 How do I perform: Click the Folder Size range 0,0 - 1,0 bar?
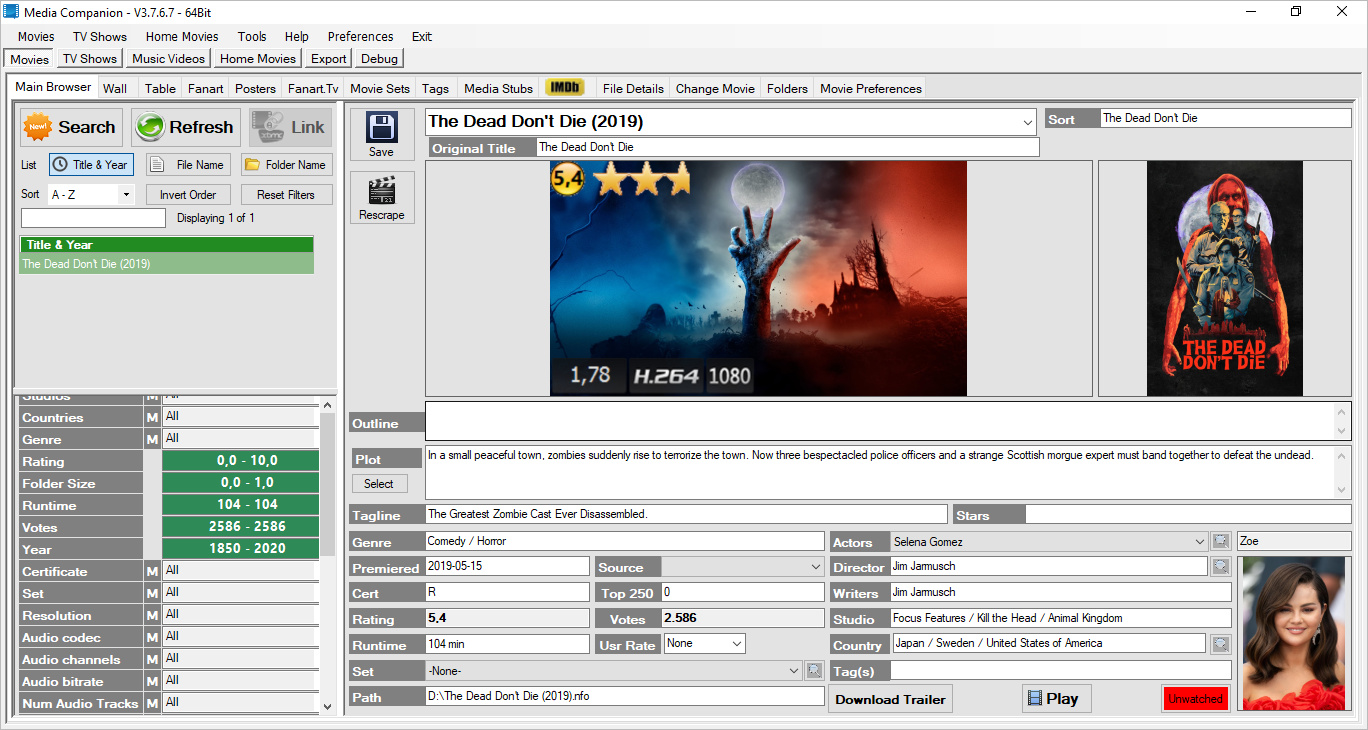[240, 483]
